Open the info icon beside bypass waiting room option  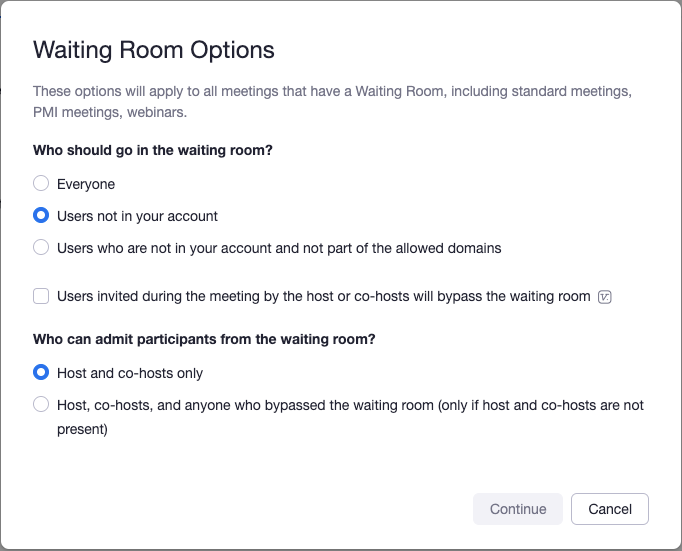point(605,297)
